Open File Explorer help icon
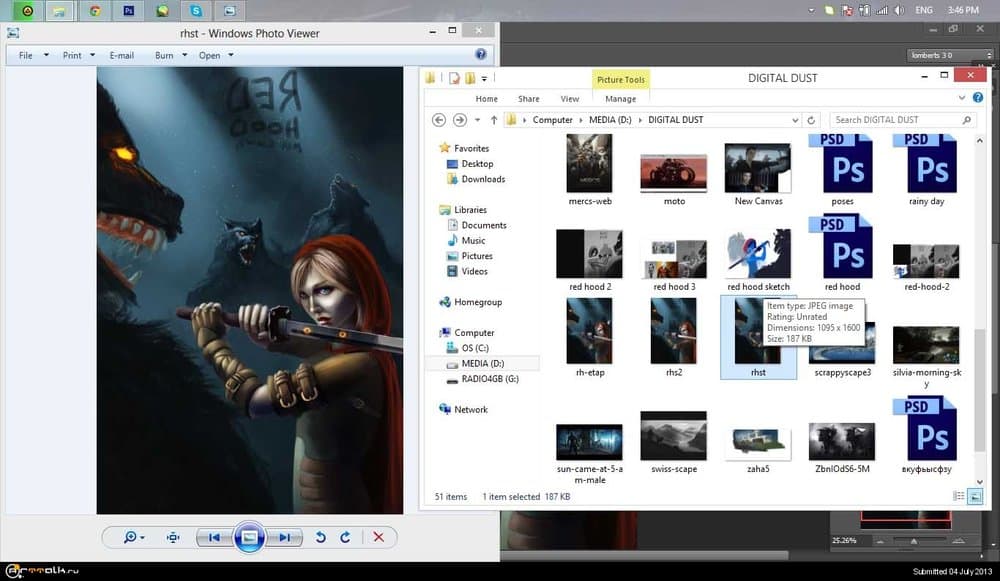The width and height of the screenshot is (1000, 581). coord(978,98)
